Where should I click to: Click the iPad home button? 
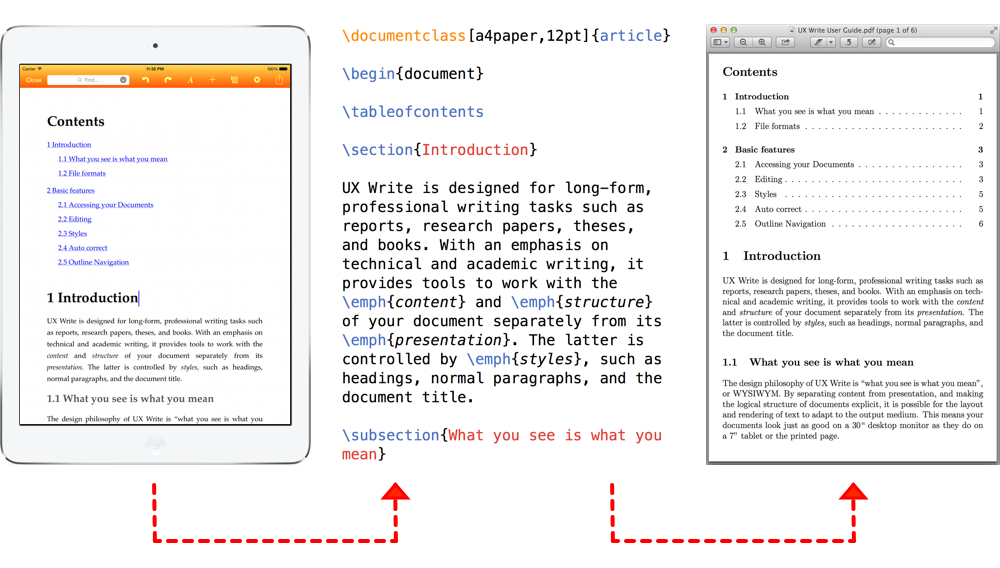[156, 445]
